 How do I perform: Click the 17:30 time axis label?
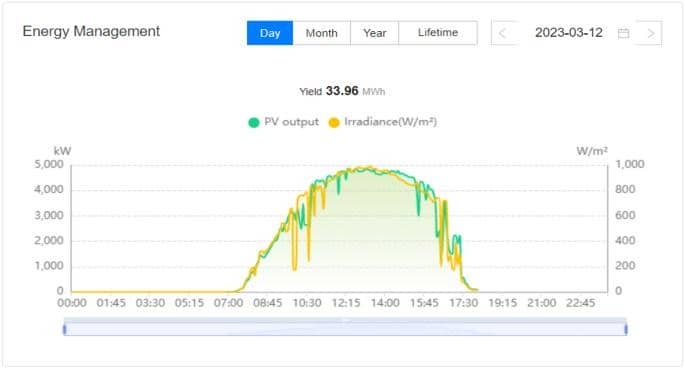464,303
